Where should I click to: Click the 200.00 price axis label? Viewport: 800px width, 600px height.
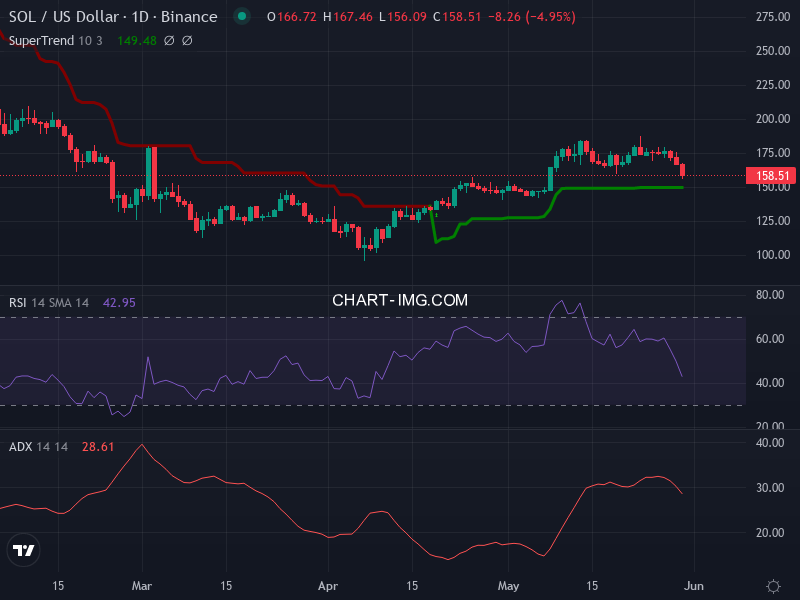(773, 119)
